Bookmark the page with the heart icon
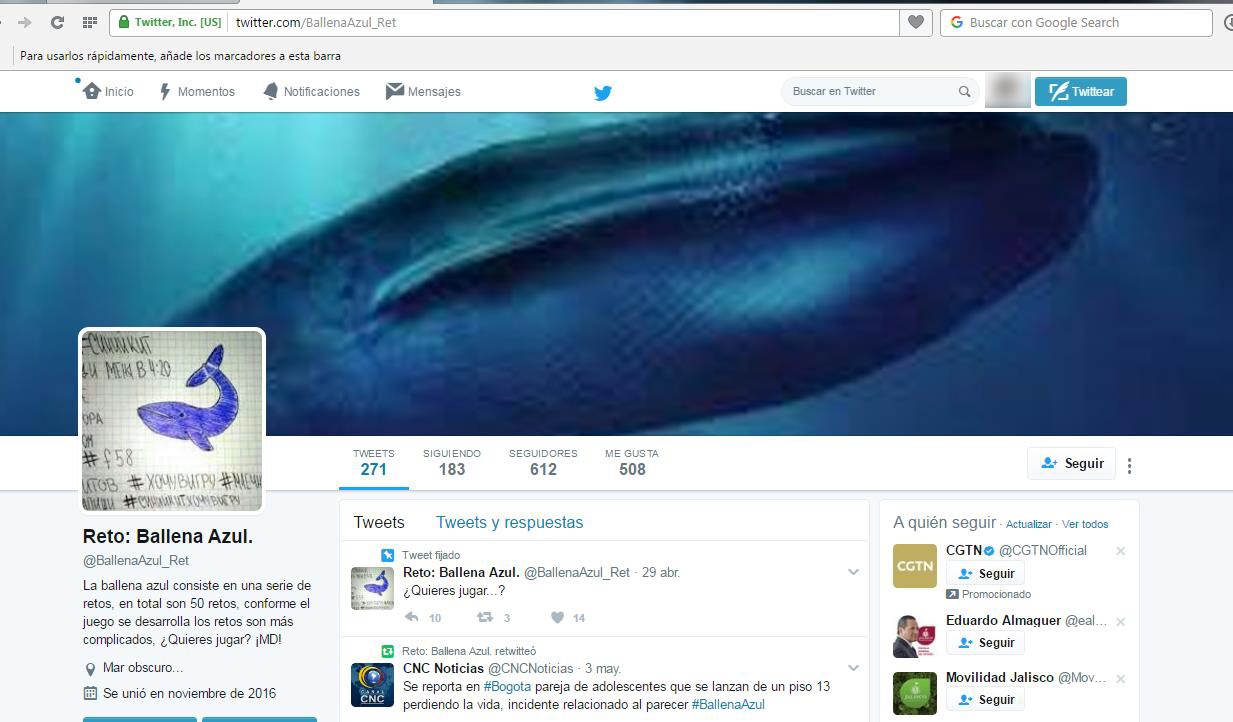Image resolution: width=1233 pixels, height=722 pixels. (916, 22)
